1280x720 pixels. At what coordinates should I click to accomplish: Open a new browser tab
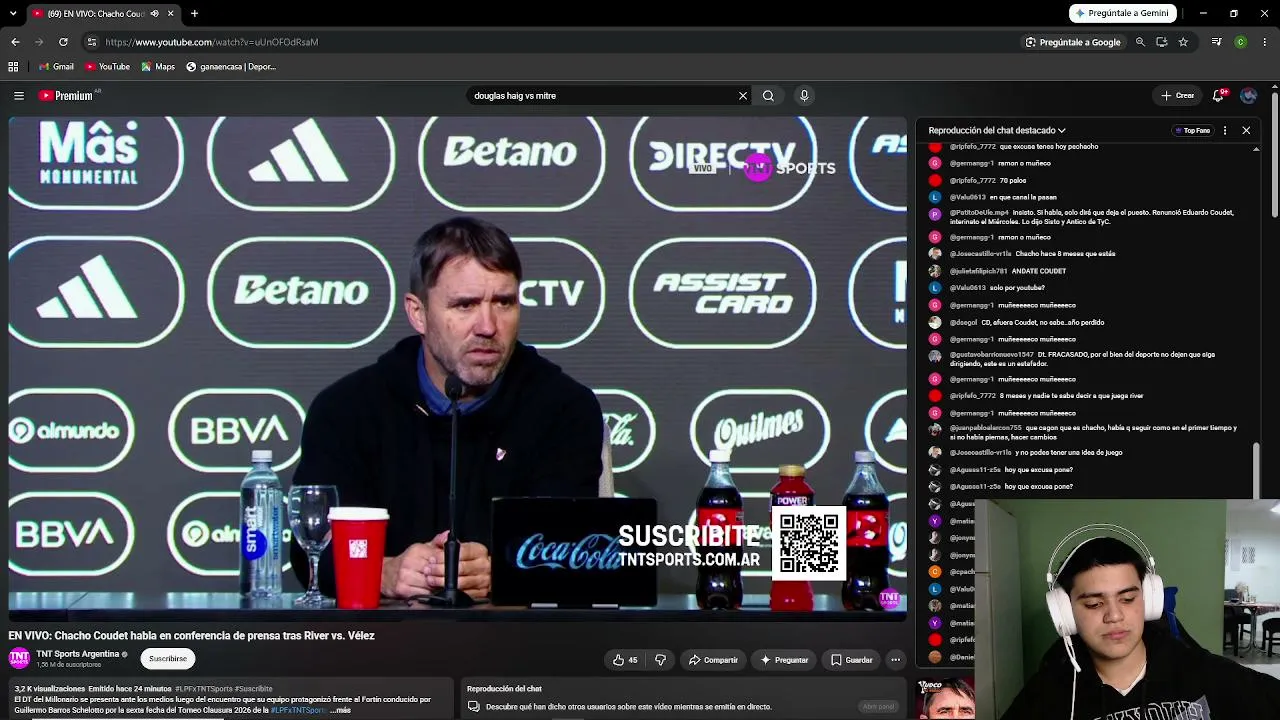coord(194,14)
